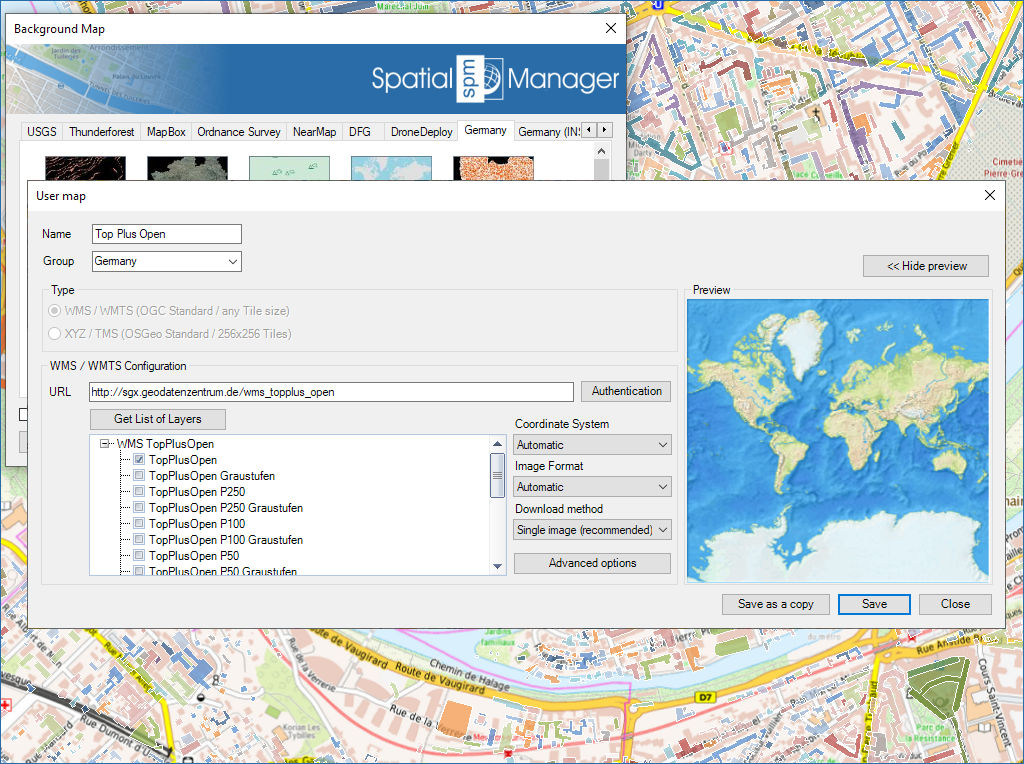1024x764 pixels.
Task: Open the Image Format dropdown
Action: click(x=592, y=487)
